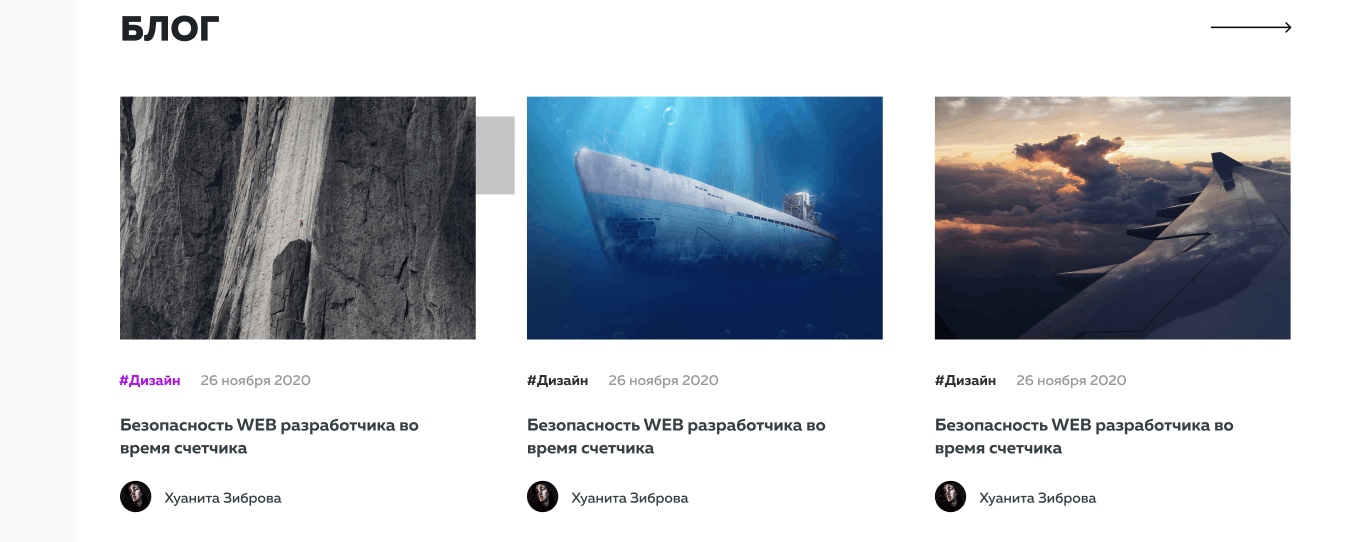Screen dimensions: 1365x542
Task: Open the airplane post title link
Action: (x=1084, y=436)
